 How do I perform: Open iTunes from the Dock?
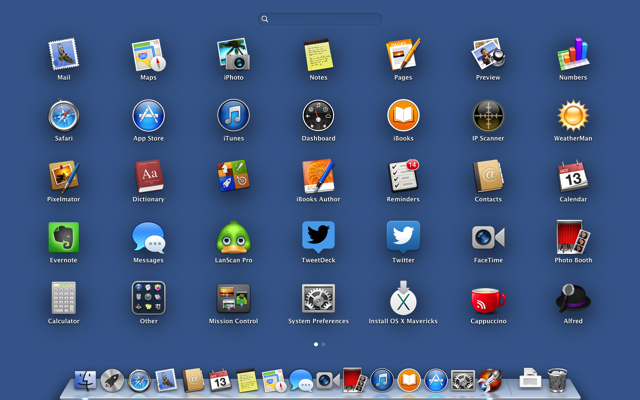pyautogui.click(x=382, y=380)
